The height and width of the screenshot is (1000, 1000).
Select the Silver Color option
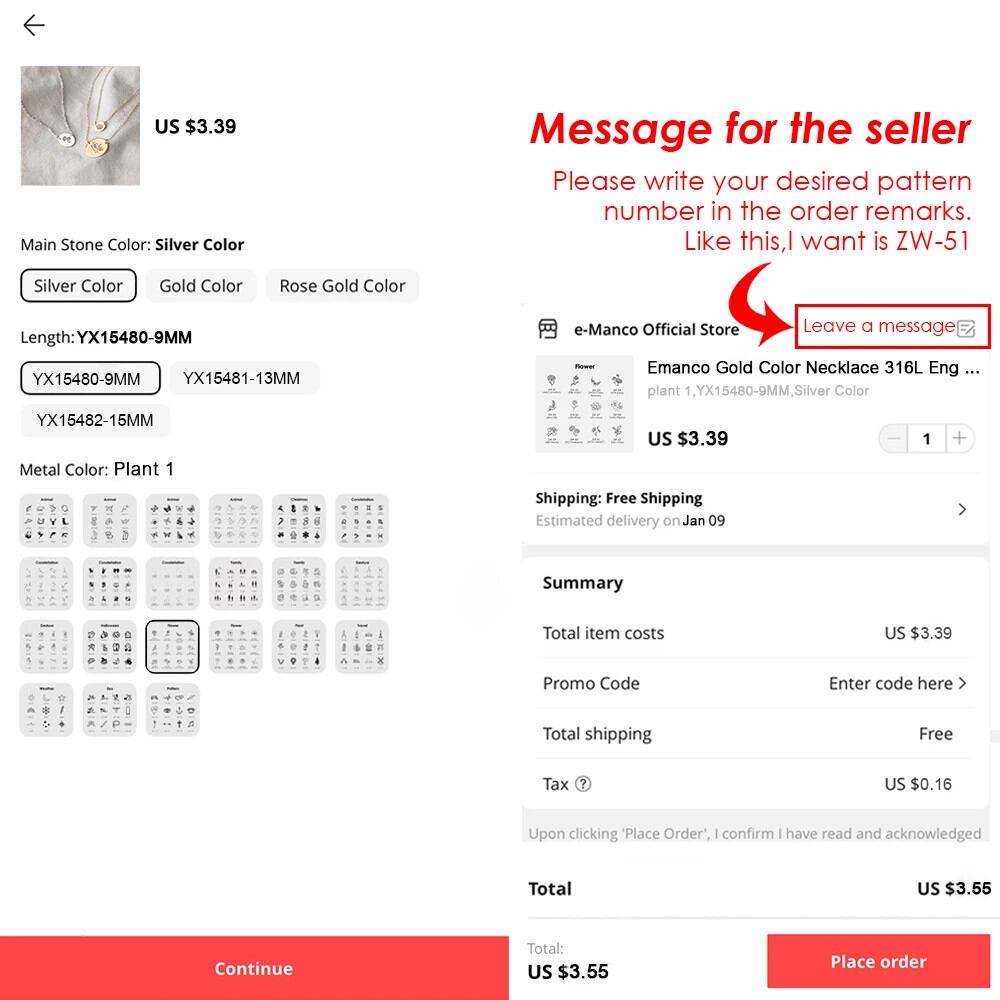pos(78,286)
